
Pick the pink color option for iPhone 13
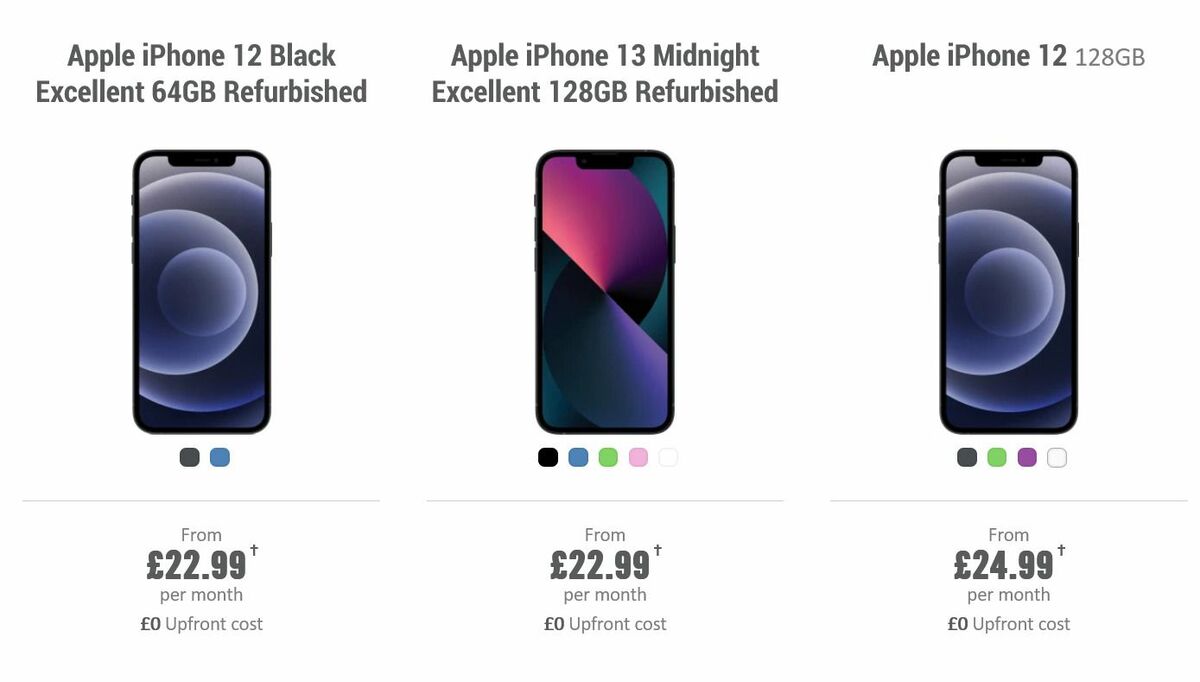coord(638,457)
